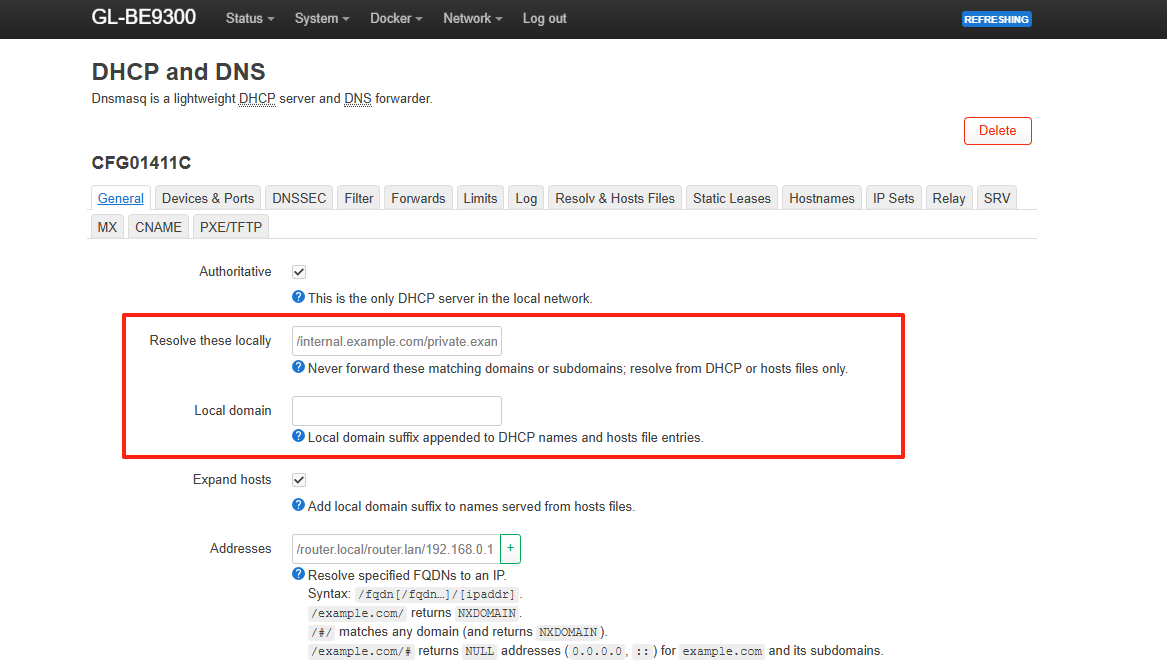The image size is (1167, 667).
Task: Open the Static Leases tab
Action: click(x=732, y=198)
